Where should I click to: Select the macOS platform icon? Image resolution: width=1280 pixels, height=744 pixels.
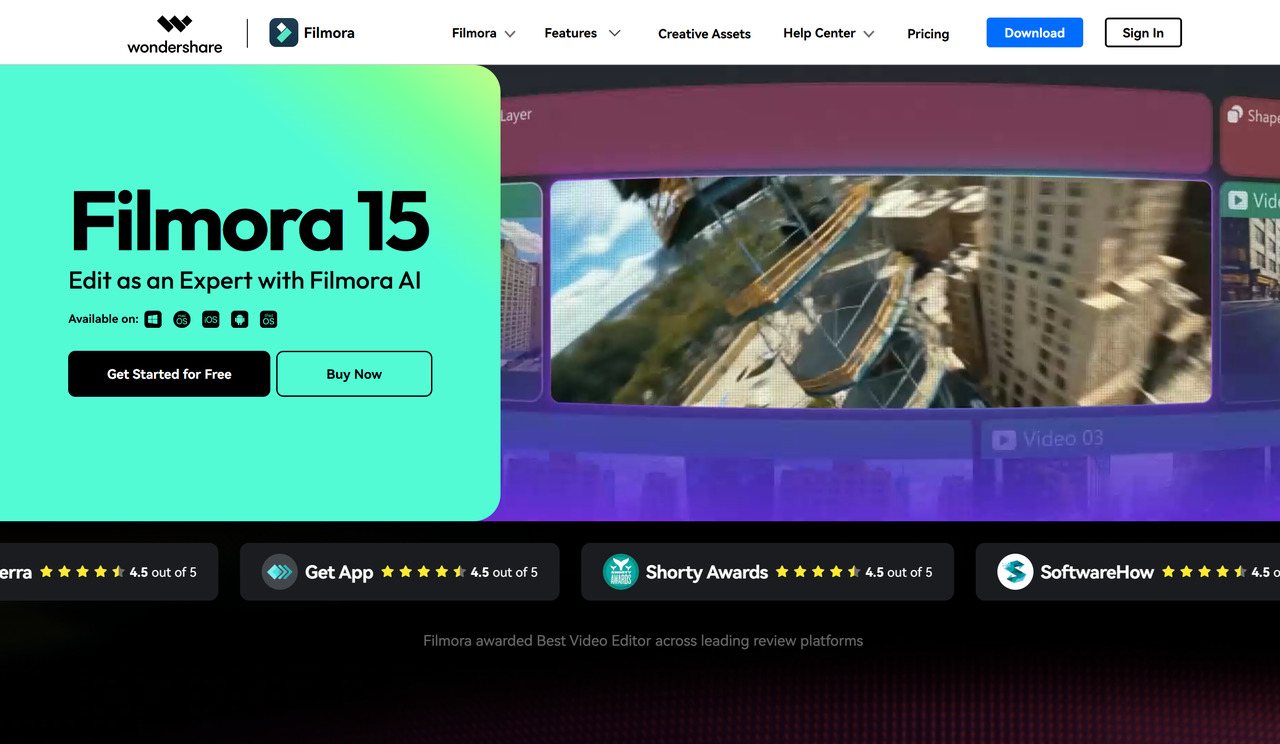(x=182, y=320)
